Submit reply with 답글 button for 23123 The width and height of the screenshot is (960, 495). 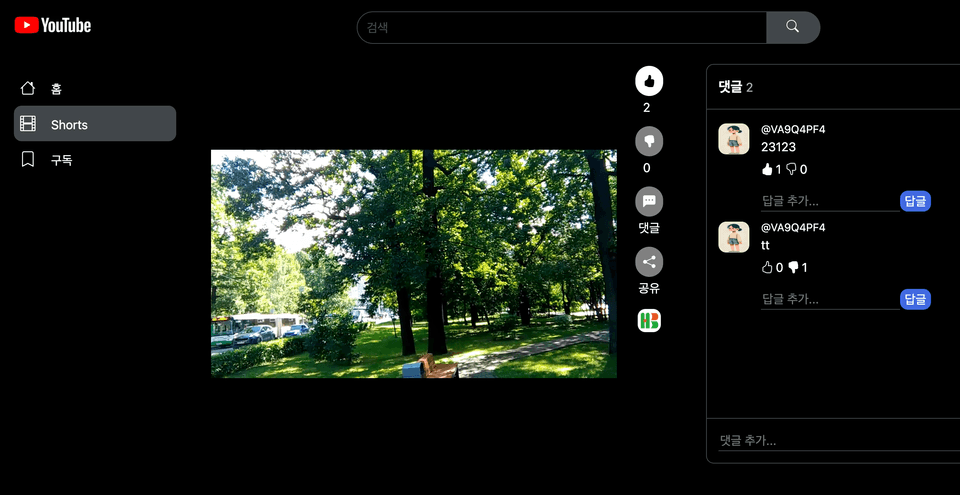[x=915, y=202]
